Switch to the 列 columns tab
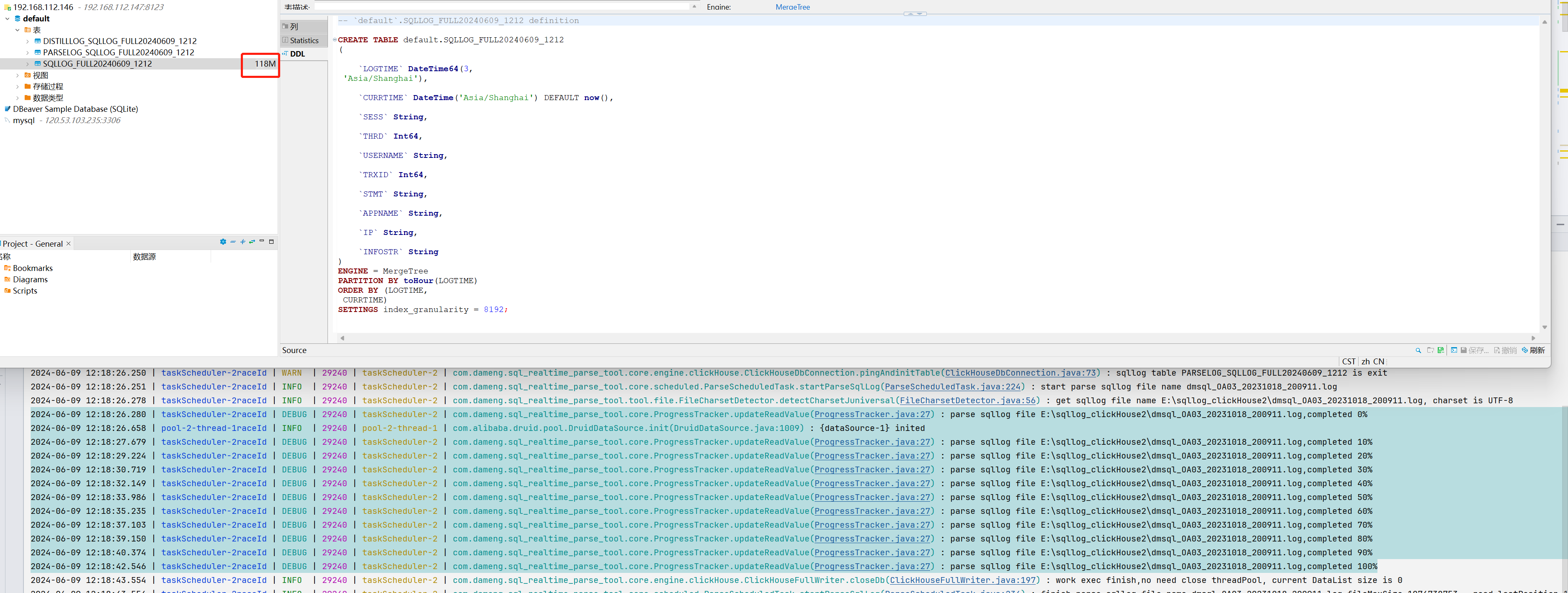The width and height of the screenshot is (1568, 593). (x=294, y=27)
